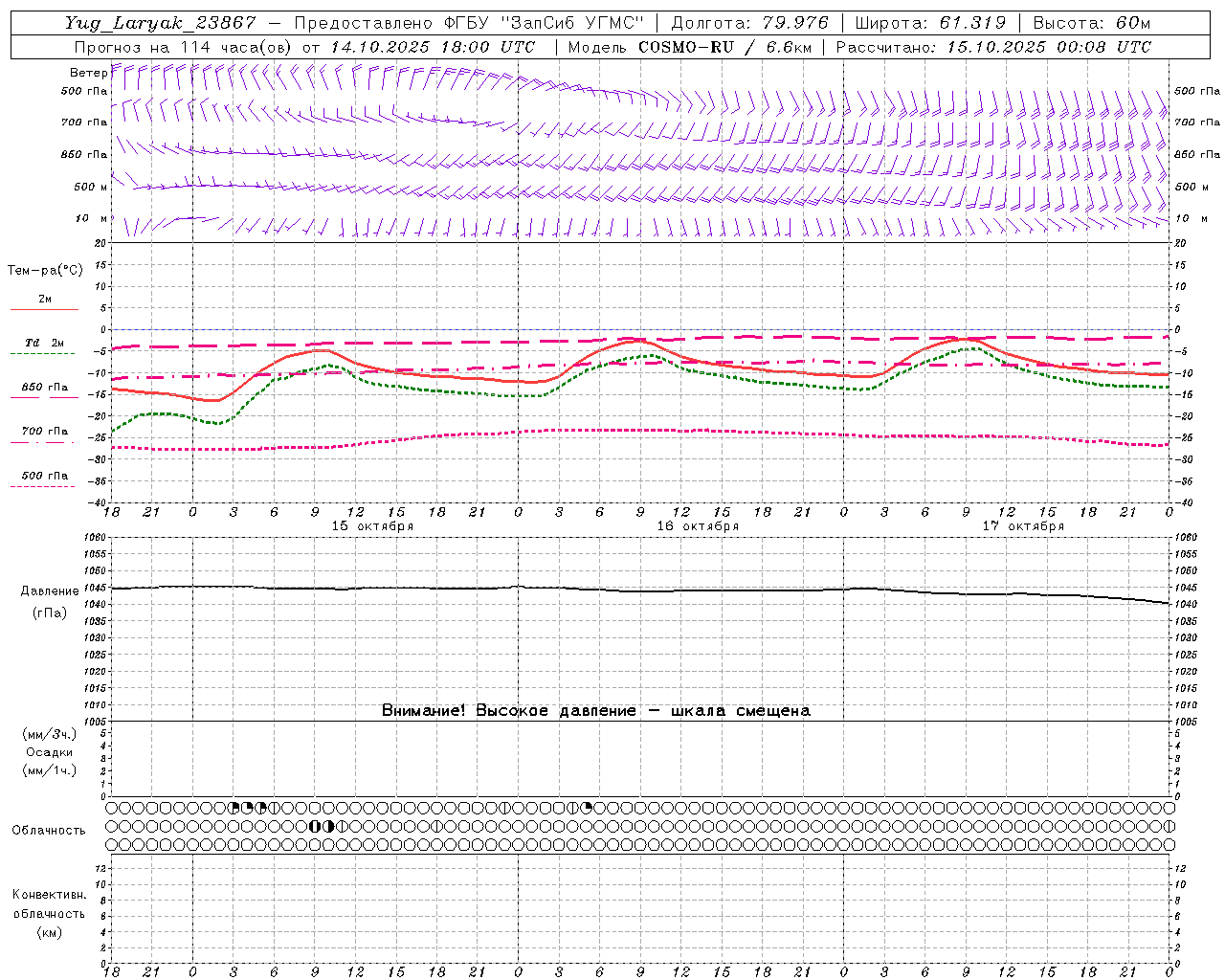Click the Ветер panel label

89,73
